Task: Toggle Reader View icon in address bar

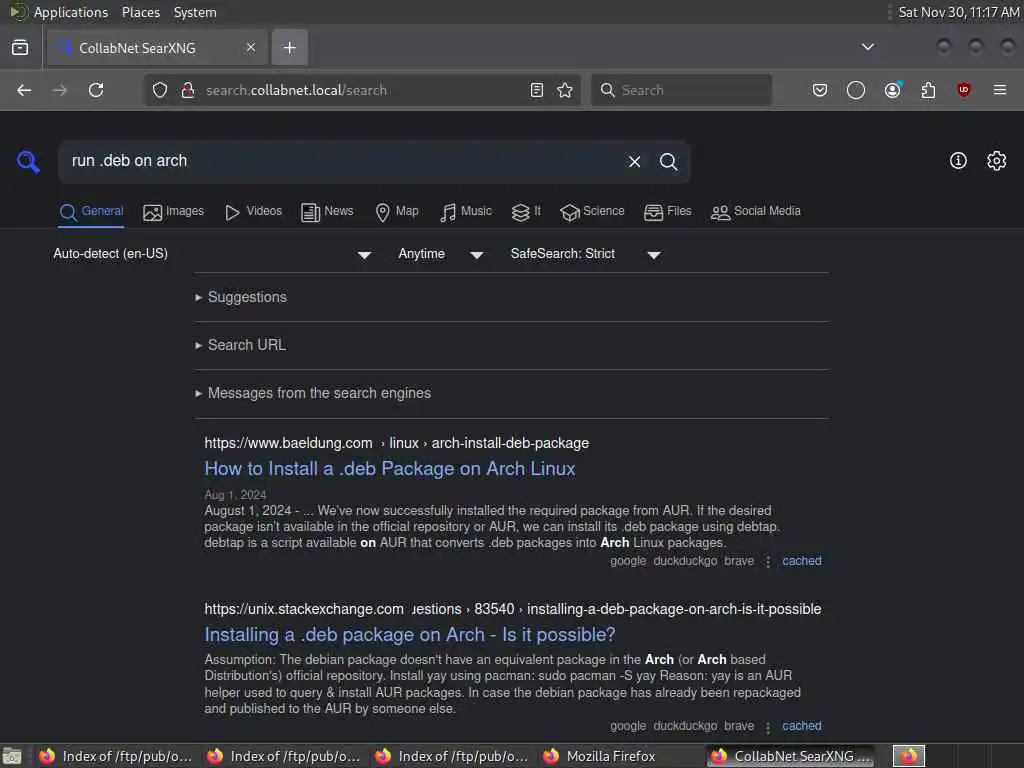Action: point(537,90)
